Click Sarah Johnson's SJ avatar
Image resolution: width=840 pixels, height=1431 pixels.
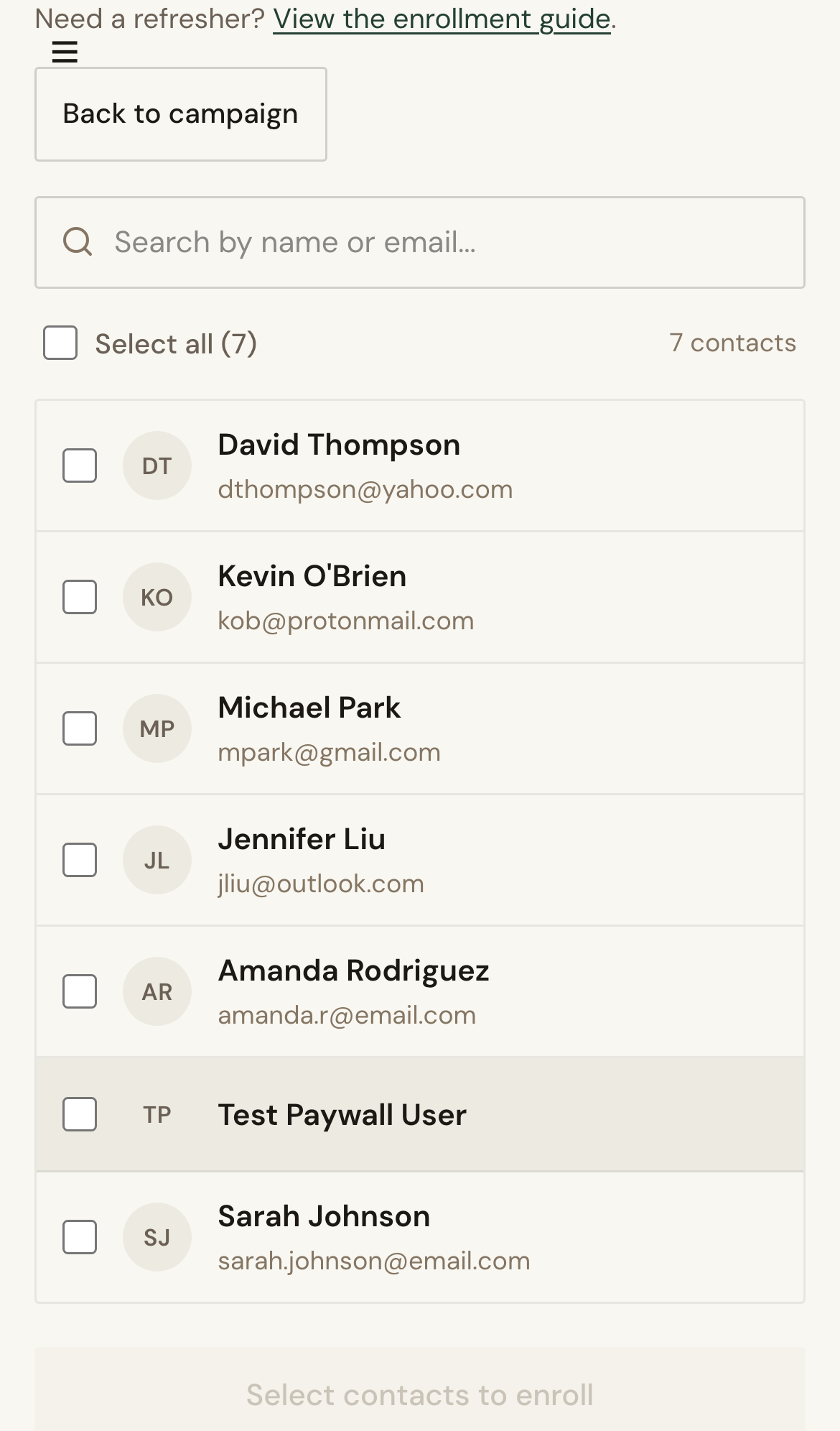pyautogui.click(x=157, y=1237)
